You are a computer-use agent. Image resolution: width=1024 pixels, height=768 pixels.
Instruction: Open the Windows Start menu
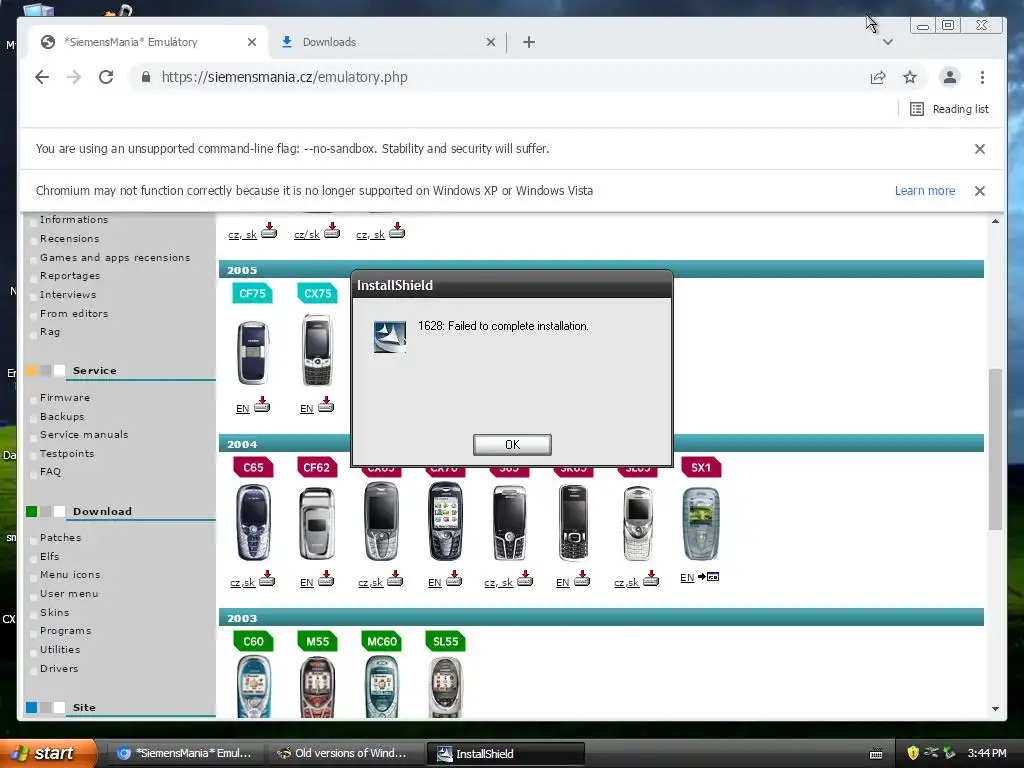48,754
